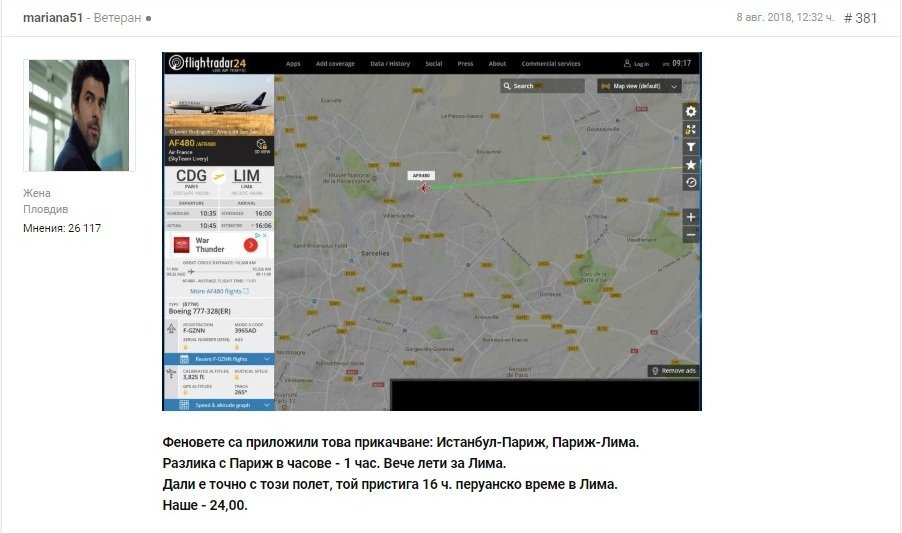Open More AF480 flights link
Viewport: 902px width, 533px height.
217,291
